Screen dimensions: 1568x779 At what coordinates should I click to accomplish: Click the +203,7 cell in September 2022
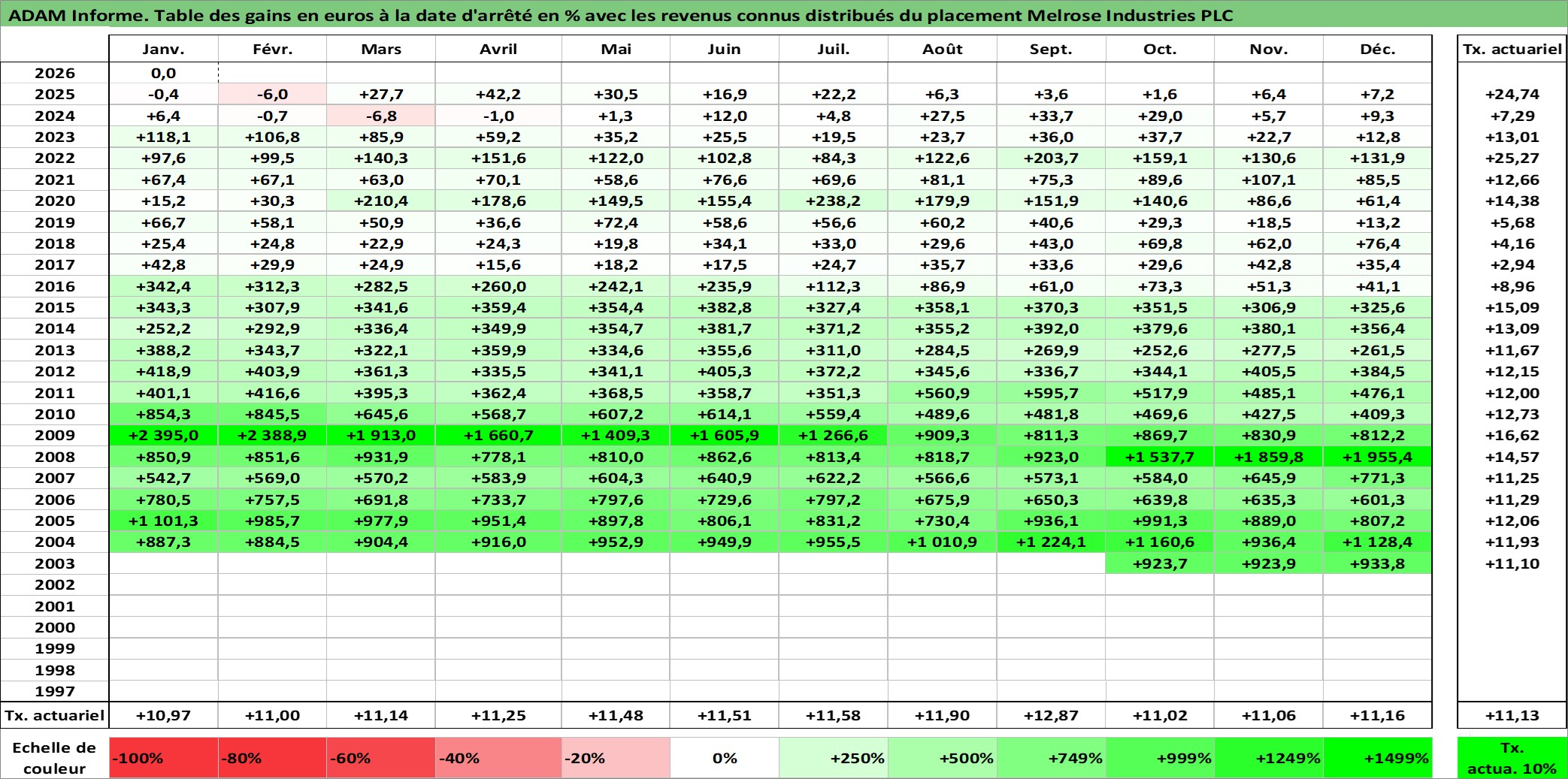tap(1052, 158)
